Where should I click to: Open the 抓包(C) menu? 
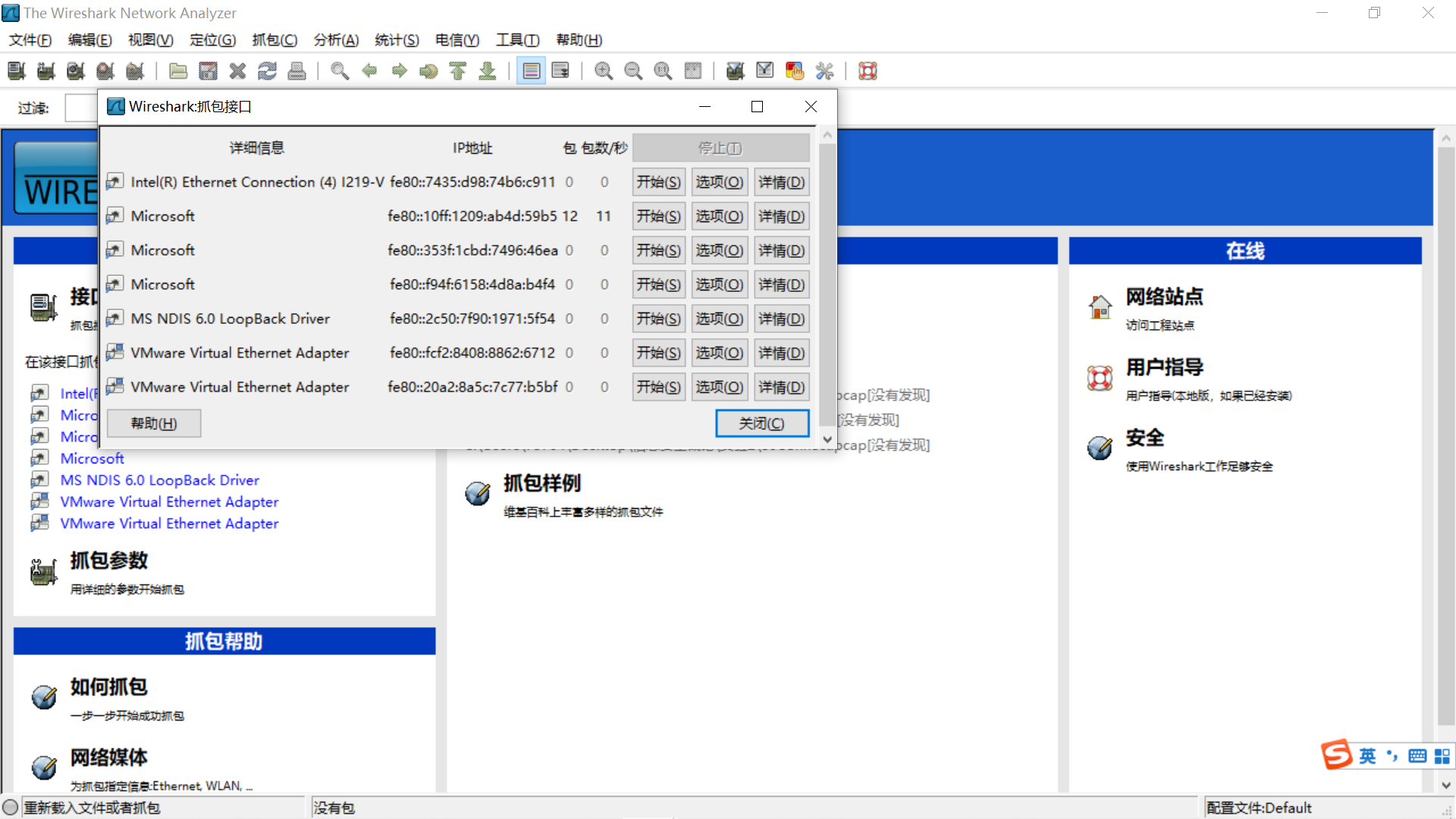(x=274, y=40)
